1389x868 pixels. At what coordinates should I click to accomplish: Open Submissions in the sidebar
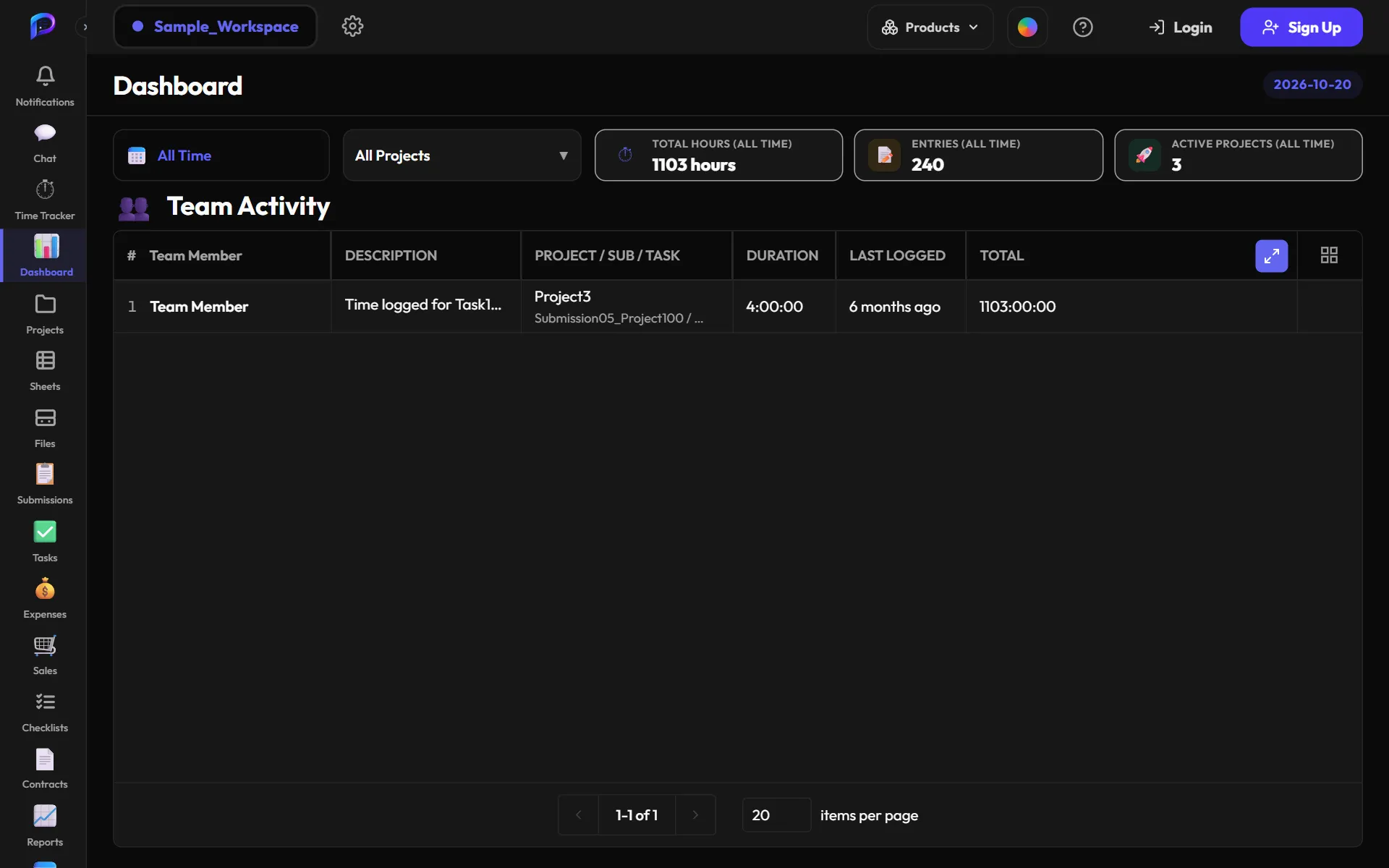[45, 484]
